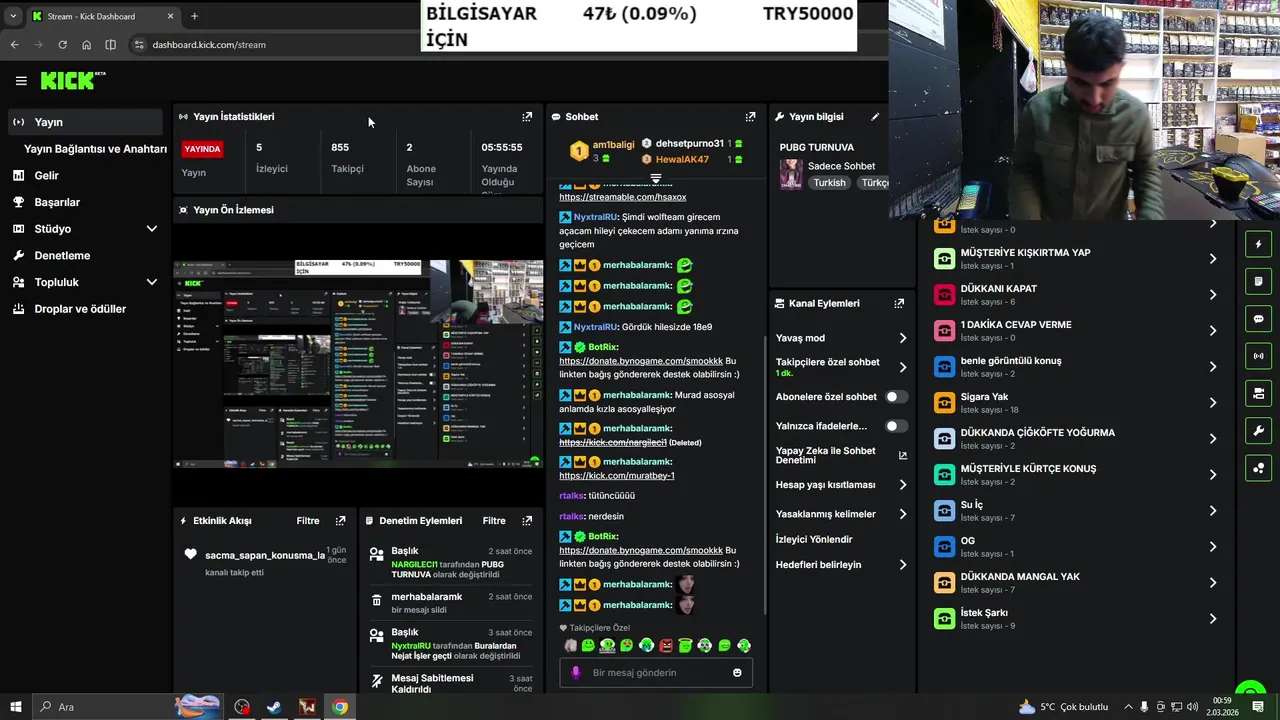Pop out the Yayın İstatistikleri panel

527,117
